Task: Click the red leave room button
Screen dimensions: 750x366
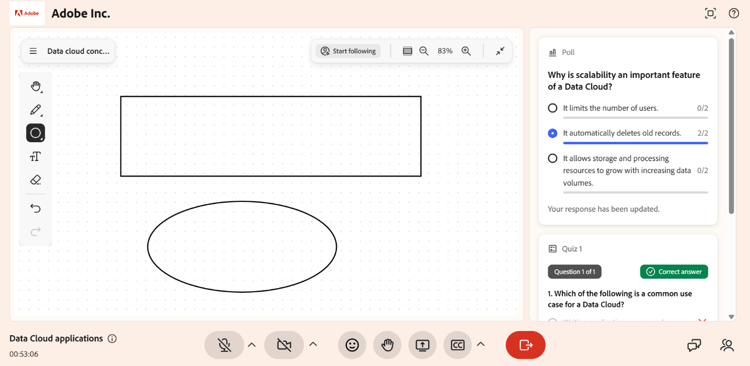Action: (x=526, y=345)
